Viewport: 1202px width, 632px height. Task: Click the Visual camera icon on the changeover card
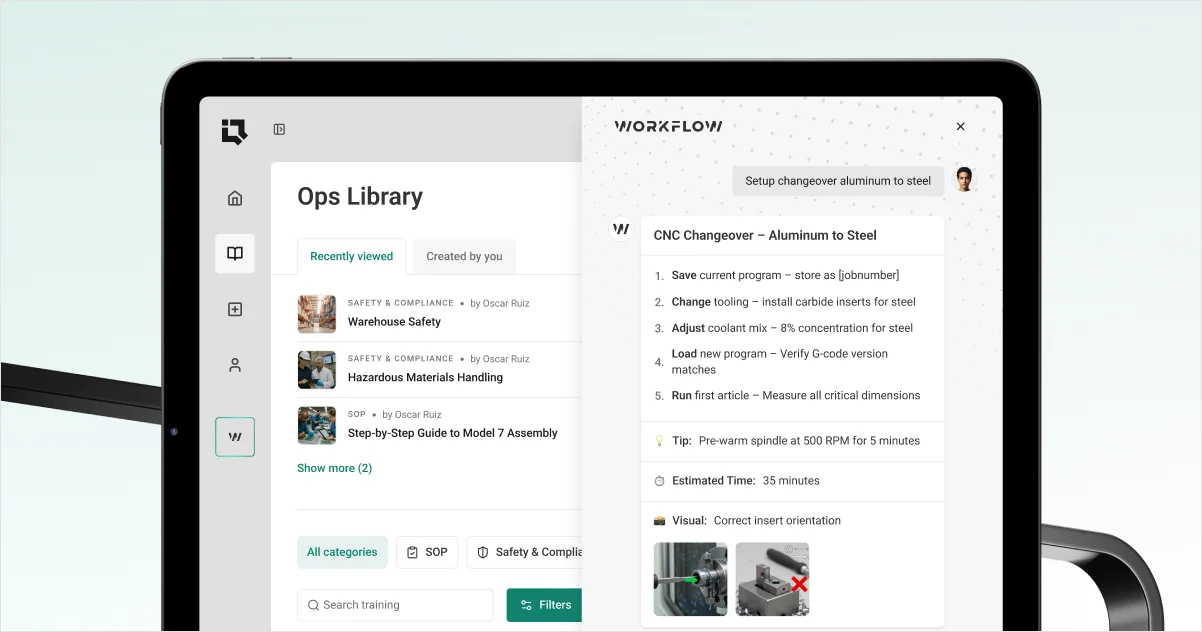pyautogui.click(x=659, y=520)
